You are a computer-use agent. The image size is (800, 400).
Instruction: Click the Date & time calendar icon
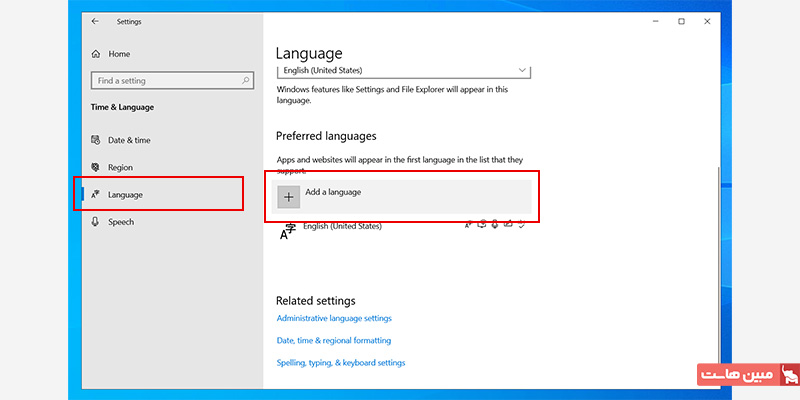(x=95, y=140)
